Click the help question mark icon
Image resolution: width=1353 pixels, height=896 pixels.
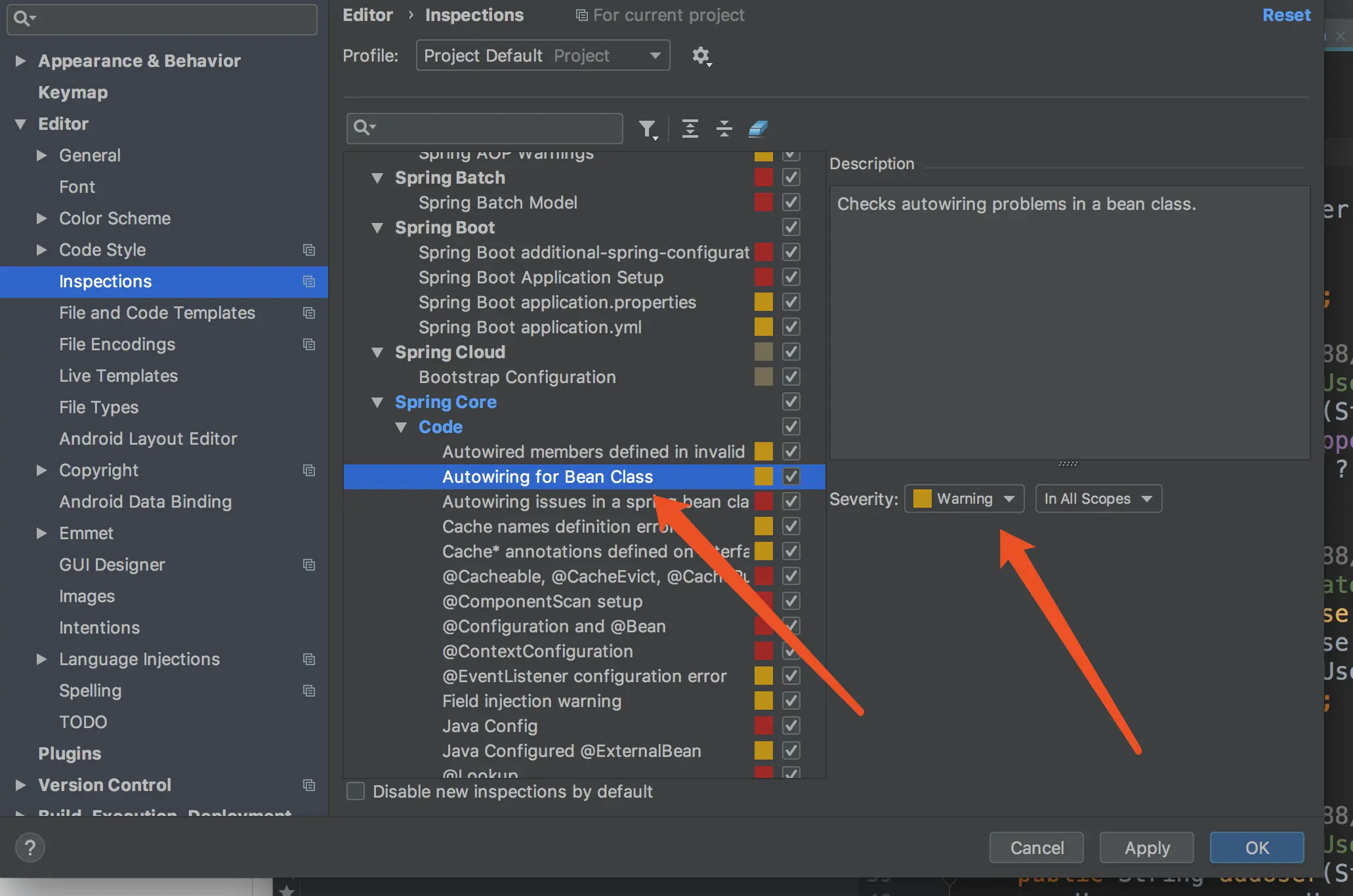coord(30,847)
